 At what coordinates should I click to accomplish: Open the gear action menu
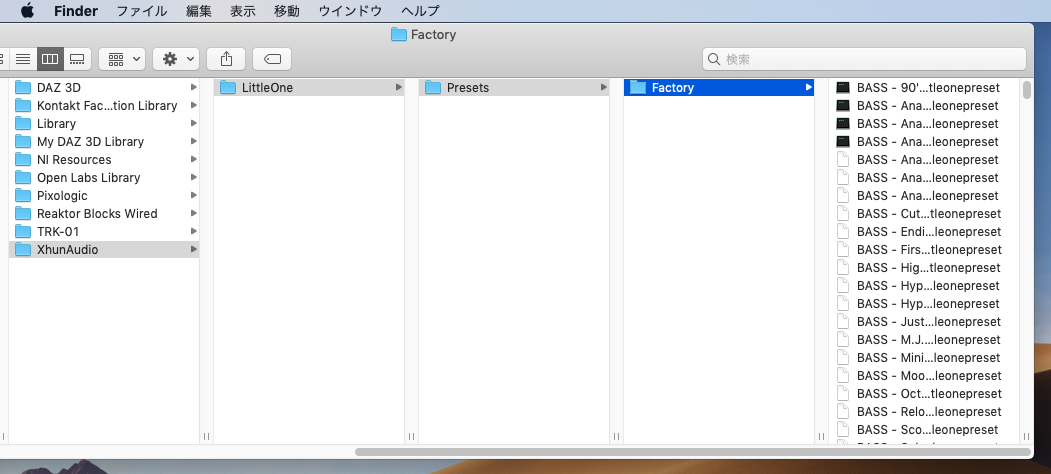[176, 59]
